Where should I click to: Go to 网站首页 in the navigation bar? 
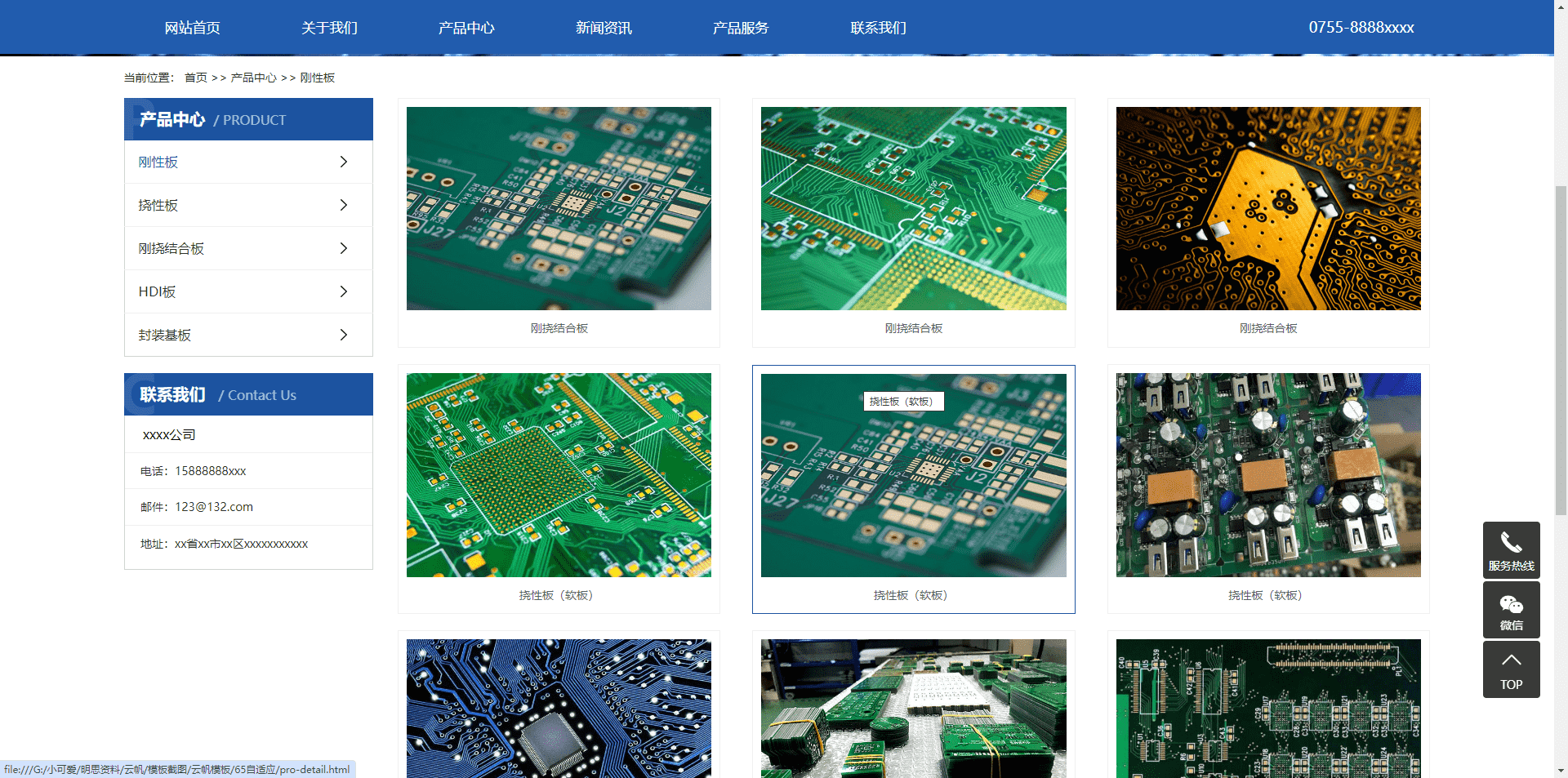193,28
